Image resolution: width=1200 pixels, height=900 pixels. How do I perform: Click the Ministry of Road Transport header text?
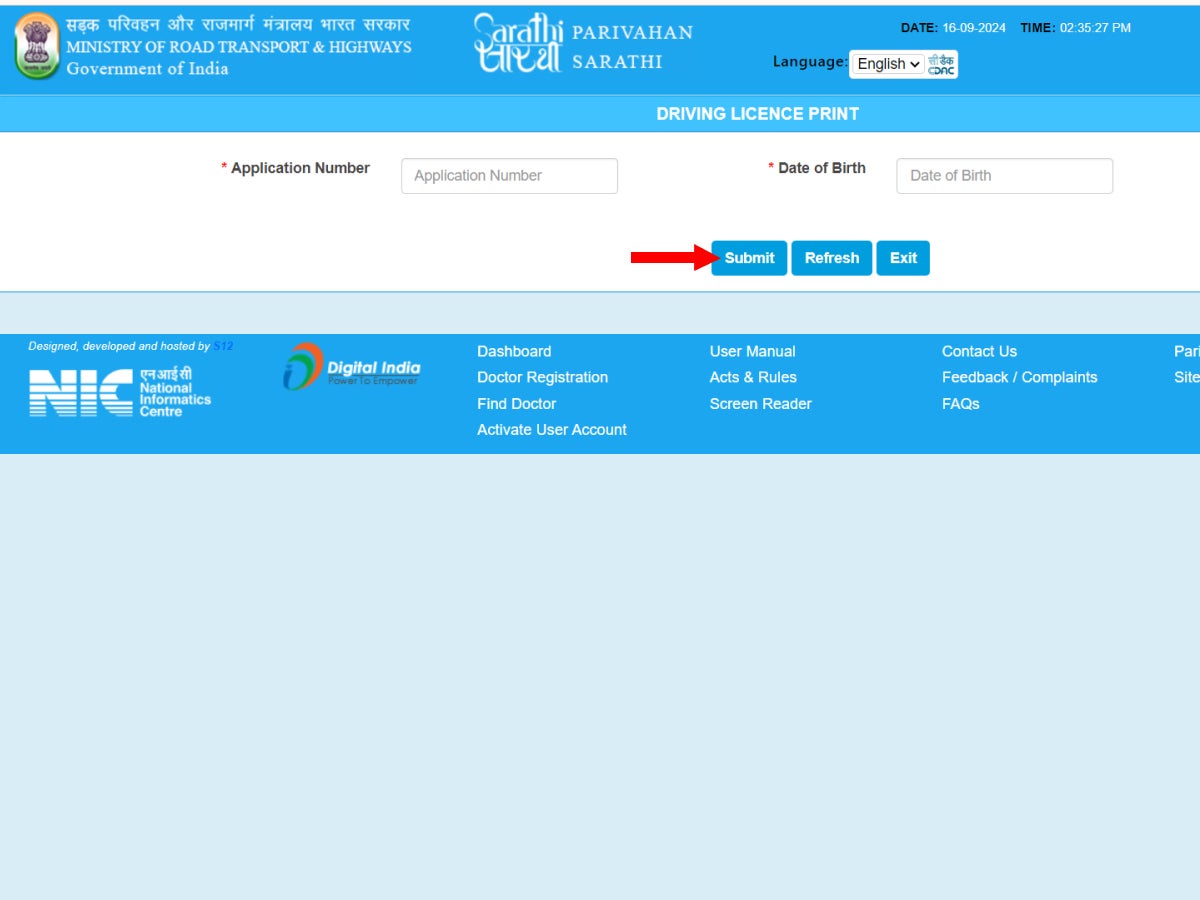[240, 47]
